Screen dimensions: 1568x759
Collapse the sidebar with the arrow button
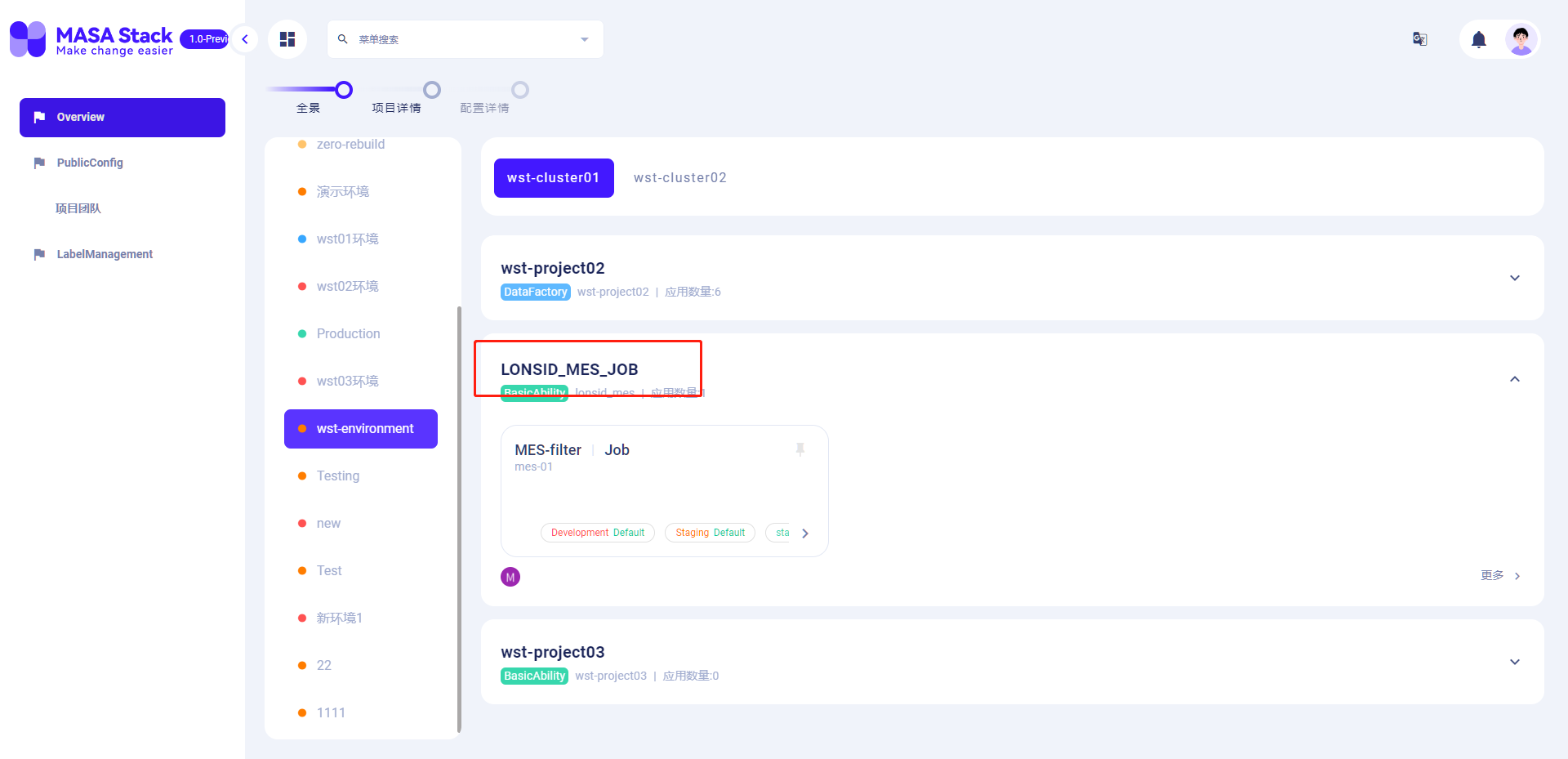tap(244, 39)
